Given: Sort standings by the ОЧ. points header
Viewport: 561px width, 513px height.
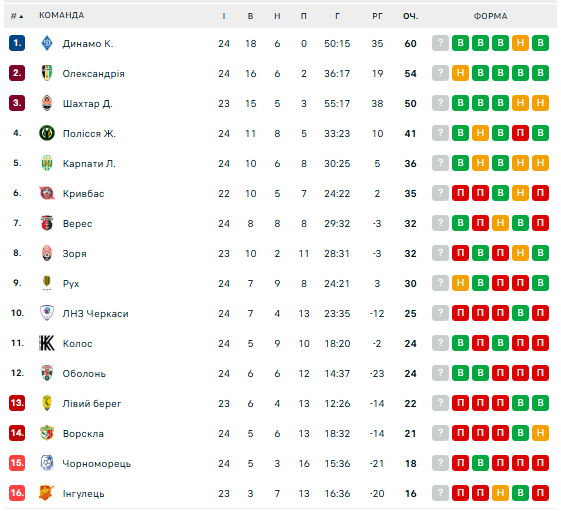Looking at the screenshot, I should tap(410, 16).
